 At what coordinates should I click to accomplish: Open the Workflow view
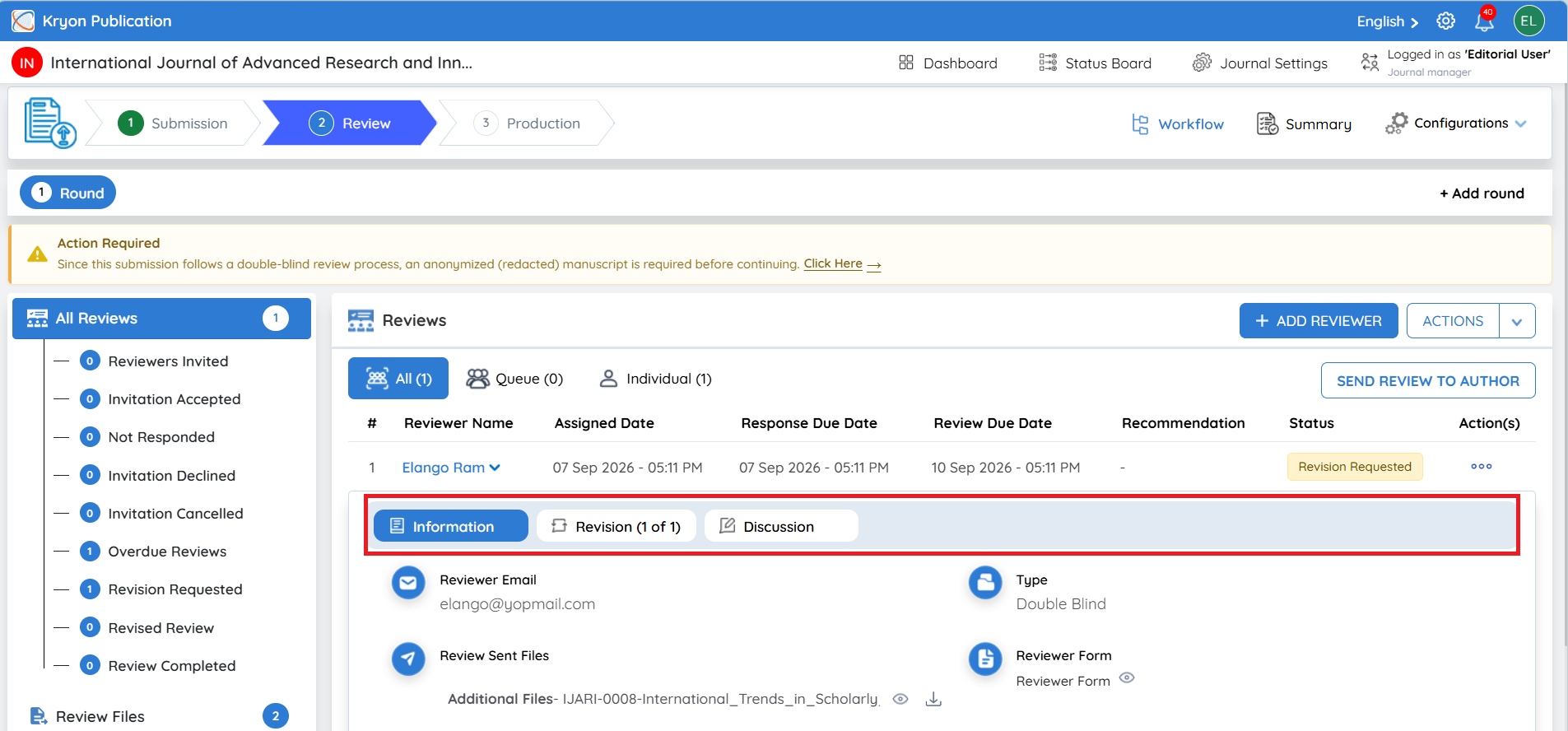click(x=1178, y=124)
